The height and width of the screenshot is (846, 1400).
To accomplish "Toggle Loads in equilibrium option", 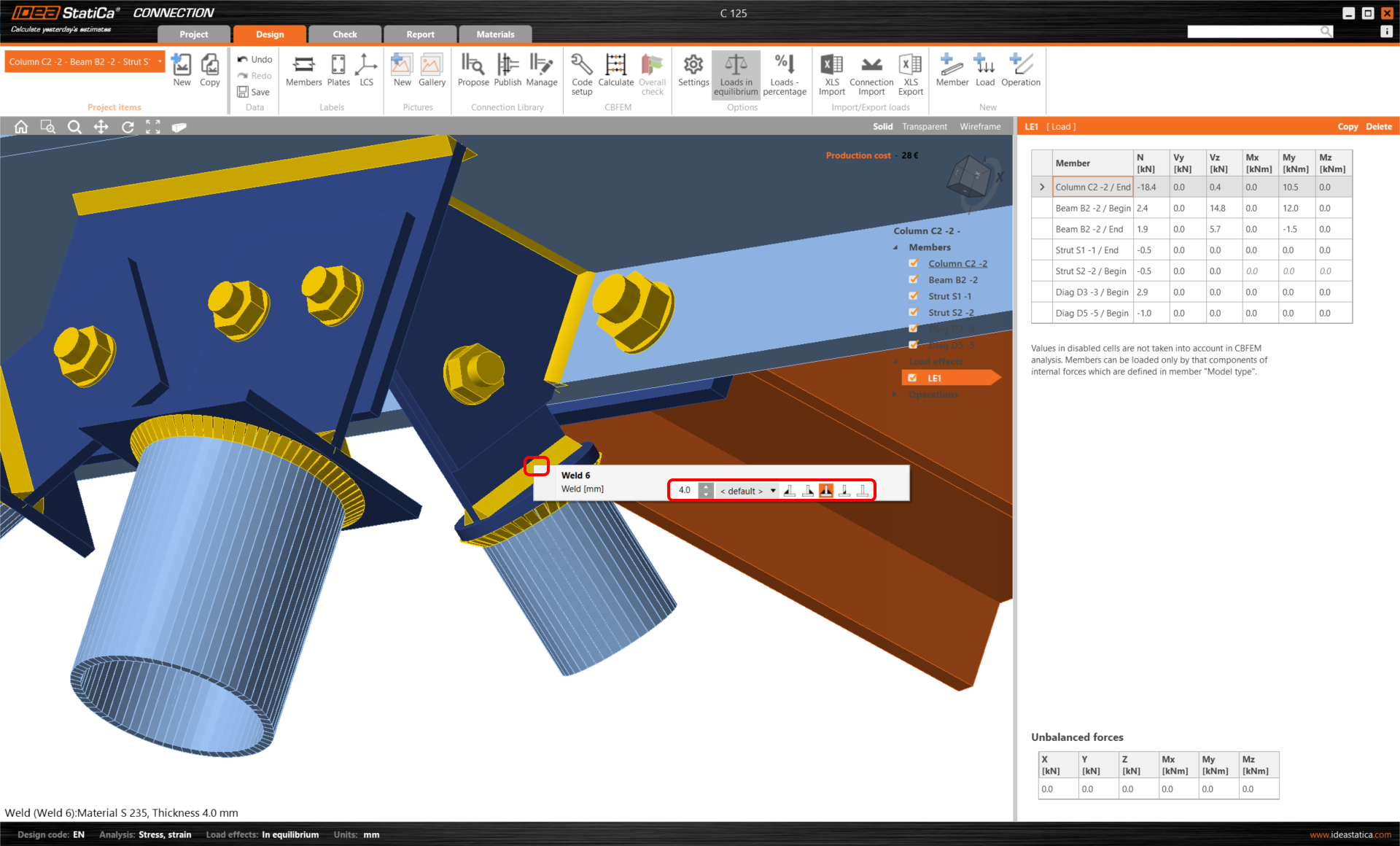I will [x=736, y=71].
